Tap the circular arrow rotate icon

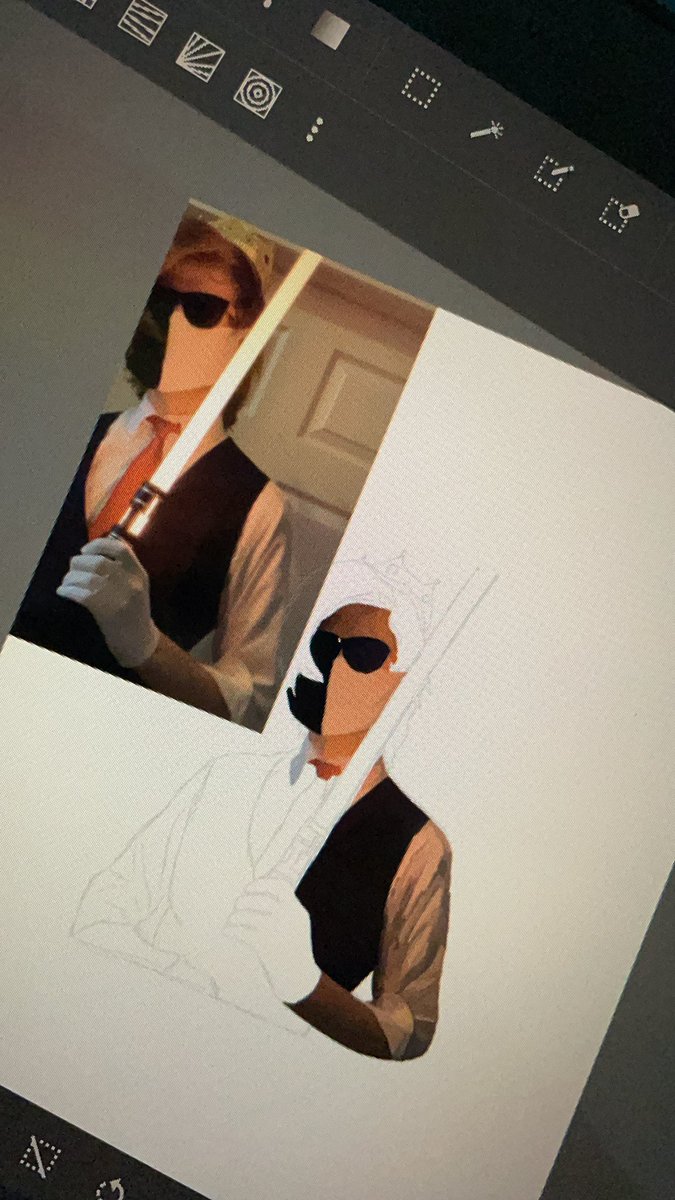tap(110, 1190)
